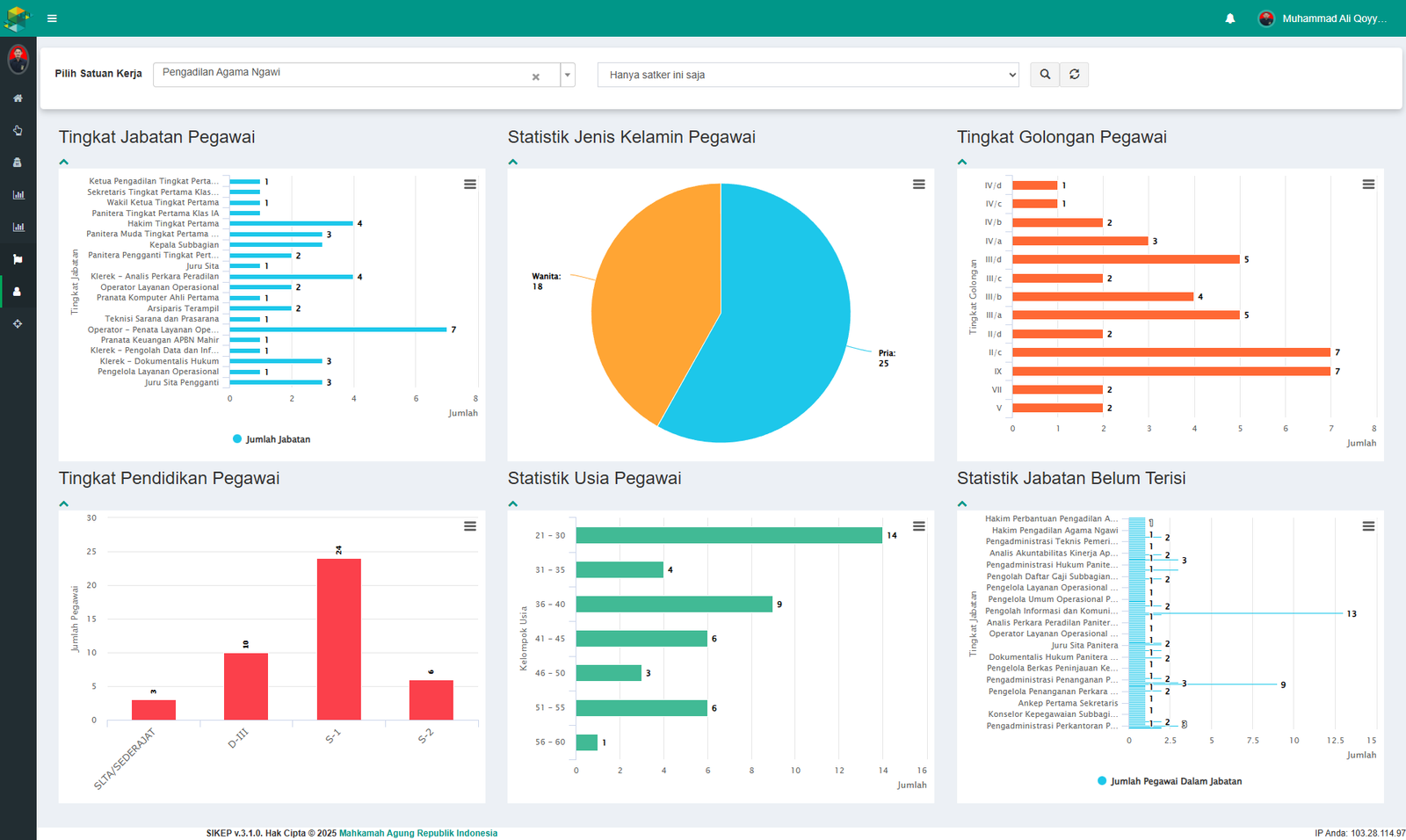This screenshot has height=840, width=1406.
Task: Open the 'Hanya satker ini saja' dropdown
Action: [808, 75]
